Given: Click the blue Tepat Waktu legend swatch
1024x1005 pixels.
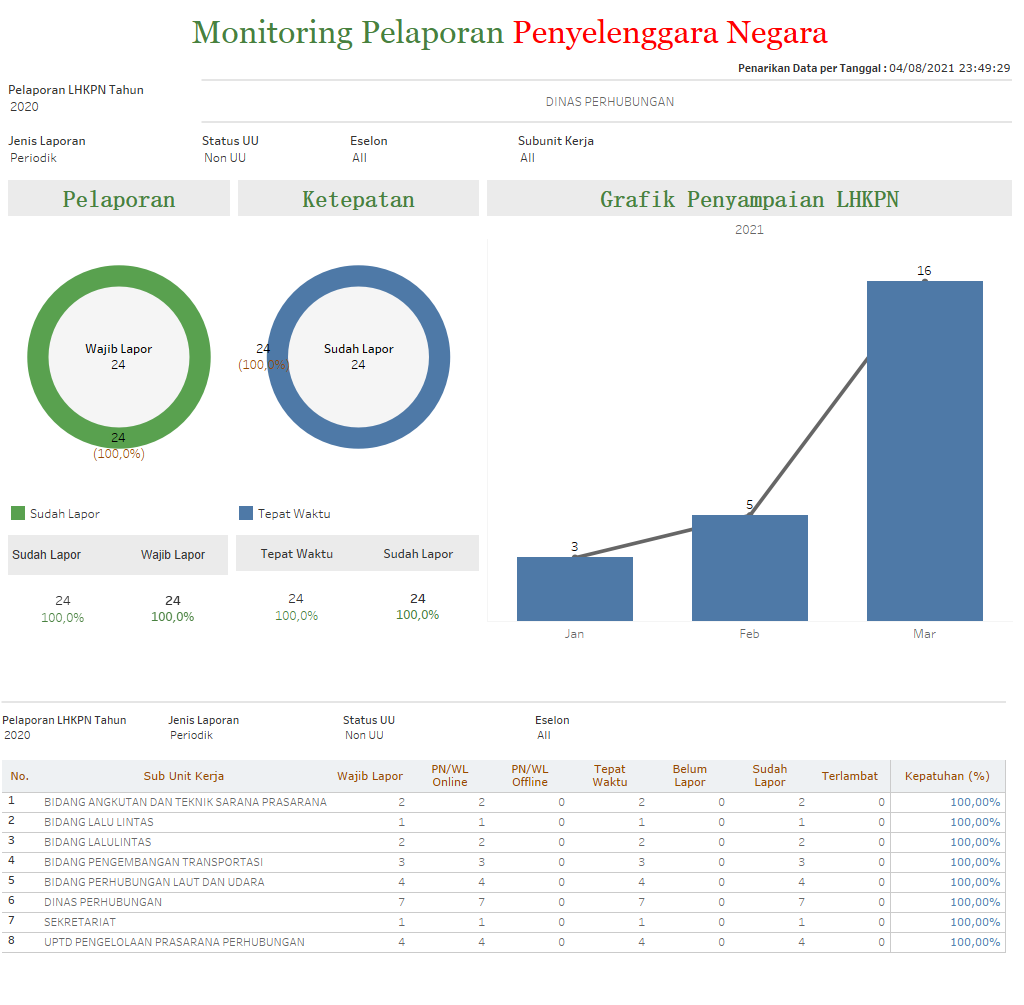Looking at the screenshot, I should 246,514.
